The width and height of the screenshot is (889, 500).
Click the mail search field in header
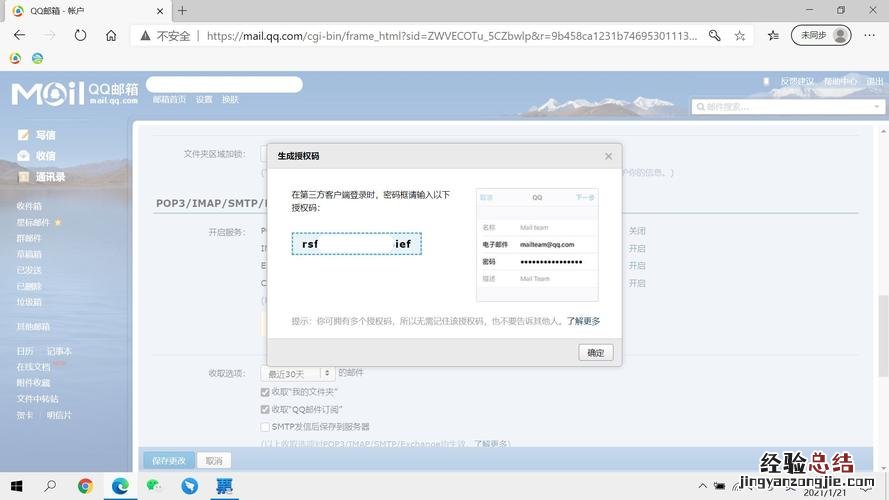tap(782, 107)
